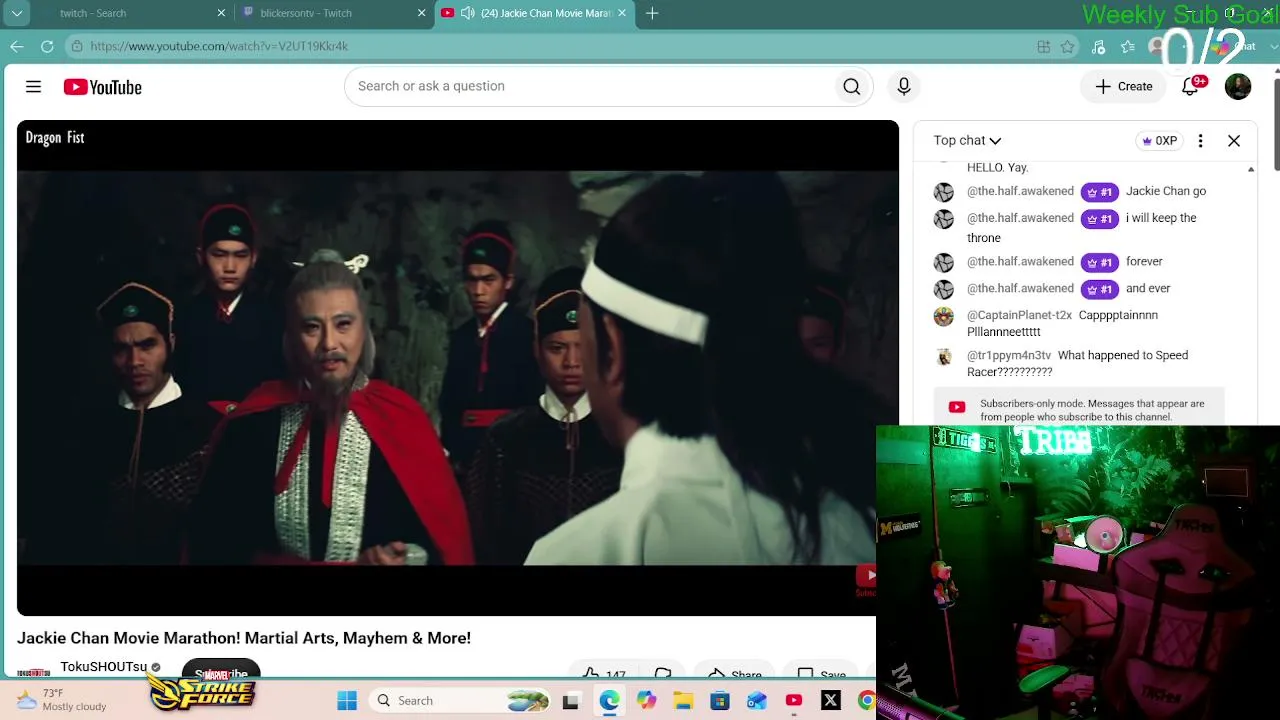Open @CaptainPlanet-t2x chat profile
Image resolution: width=1280 pixels, height=720 pixels.
pyautogui.click(x=1019, y=315)
